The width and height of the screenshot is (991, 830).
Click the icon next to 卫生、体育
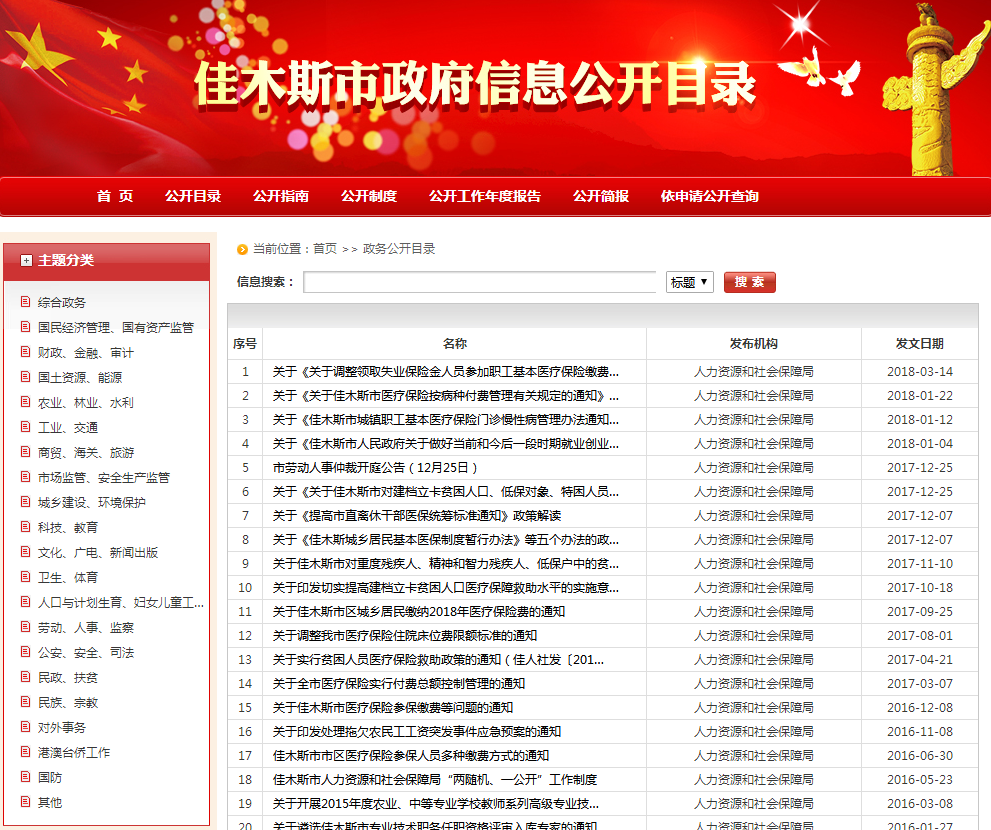[26, 577]
